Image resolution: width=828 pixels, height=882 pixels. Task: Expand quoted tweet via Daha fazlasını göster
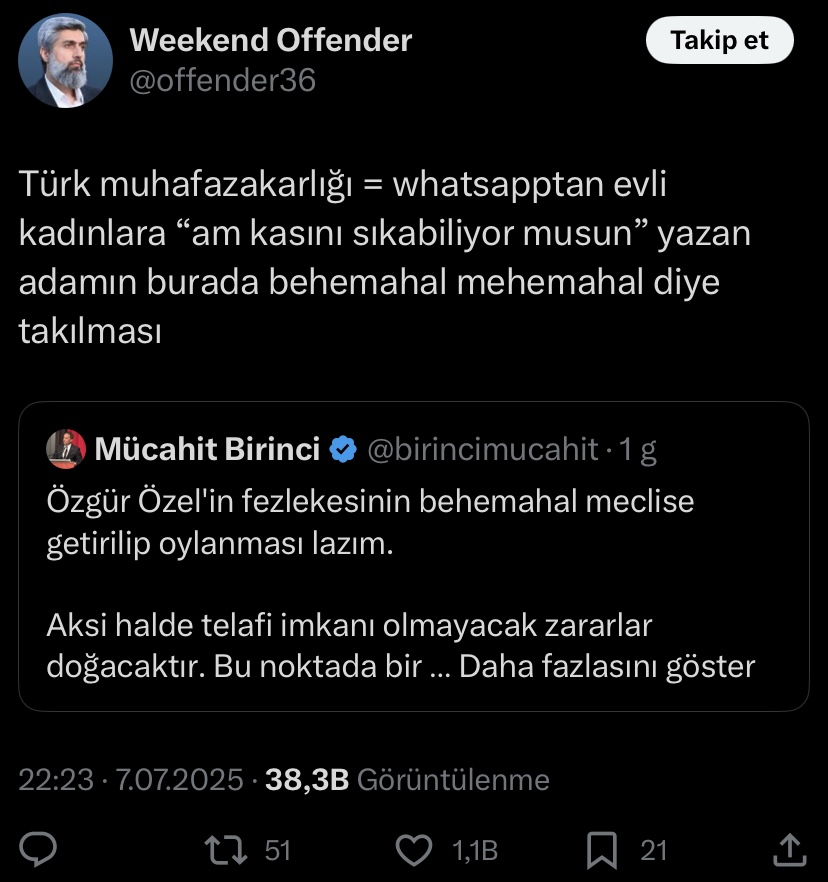coord(607,667)
